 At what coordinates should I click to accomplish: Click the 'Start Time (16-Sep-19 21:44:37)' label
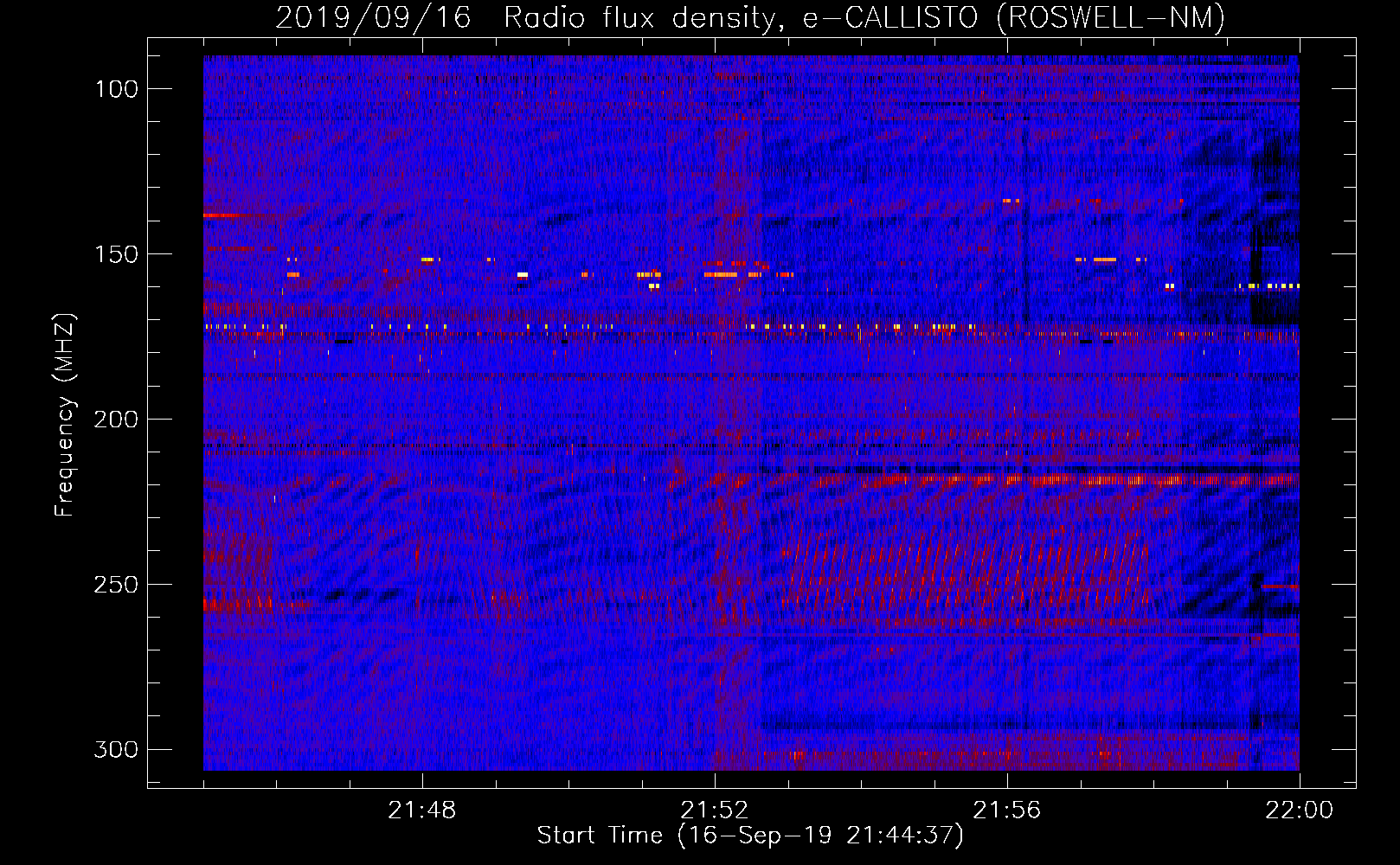[x=750, y=836]
